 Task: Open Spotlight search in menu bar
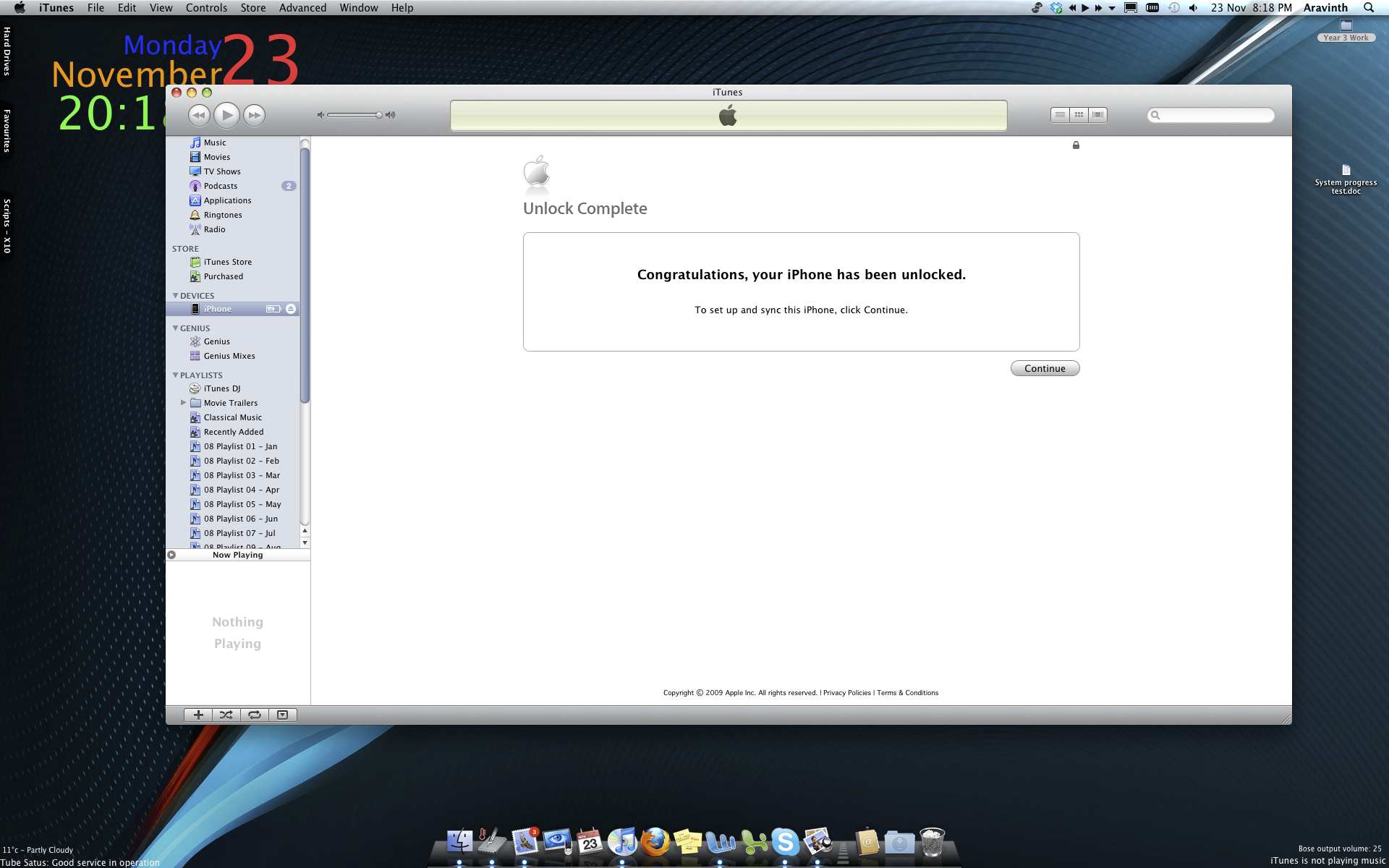coord(1368,8)
